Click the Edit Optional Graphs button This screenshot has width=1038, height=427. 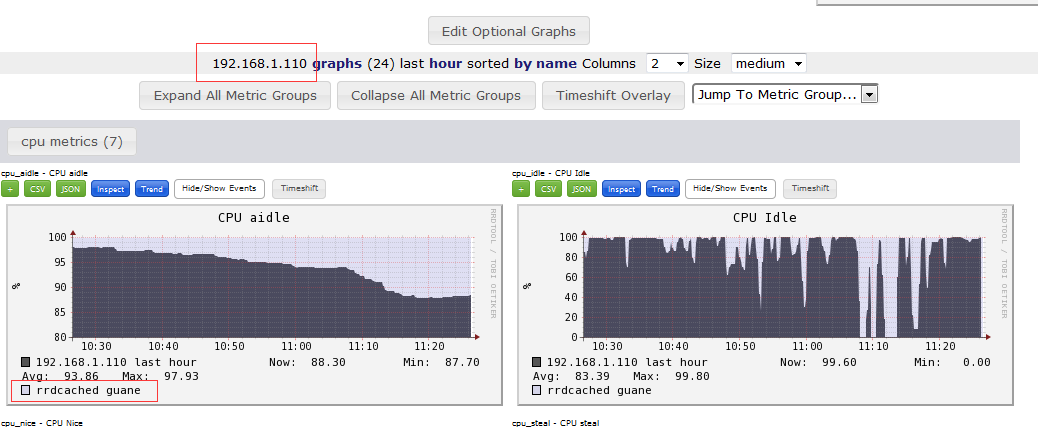coord(509,31)
